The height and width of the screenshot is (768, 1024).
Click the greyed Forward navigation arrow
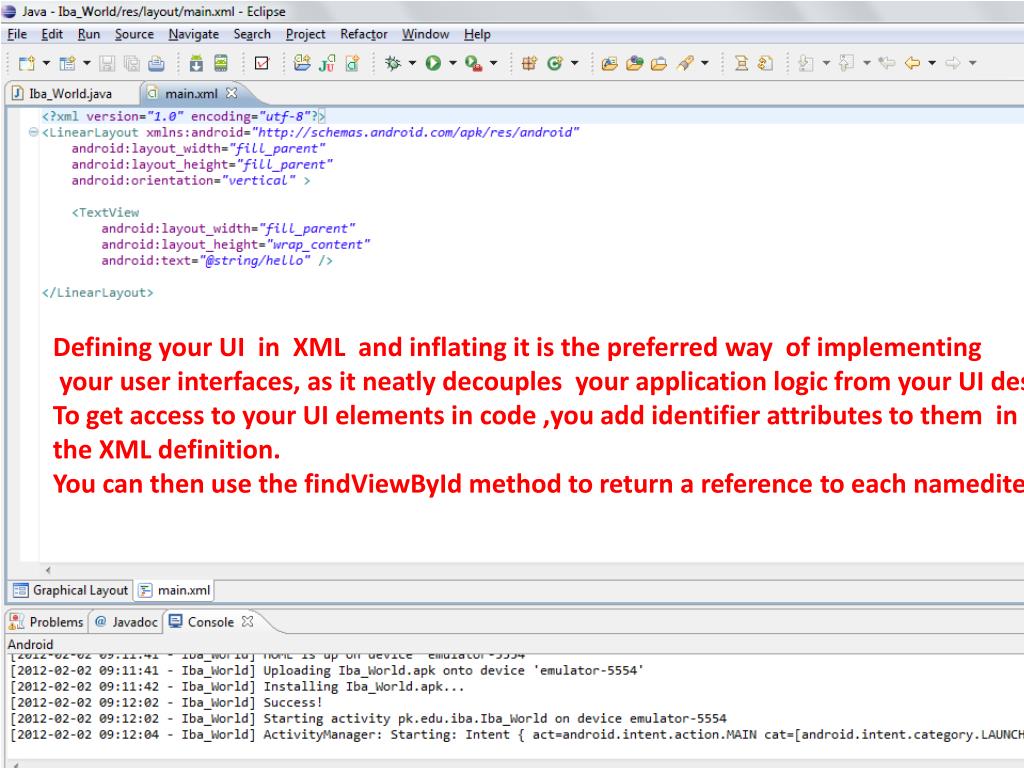click(953, 63)
